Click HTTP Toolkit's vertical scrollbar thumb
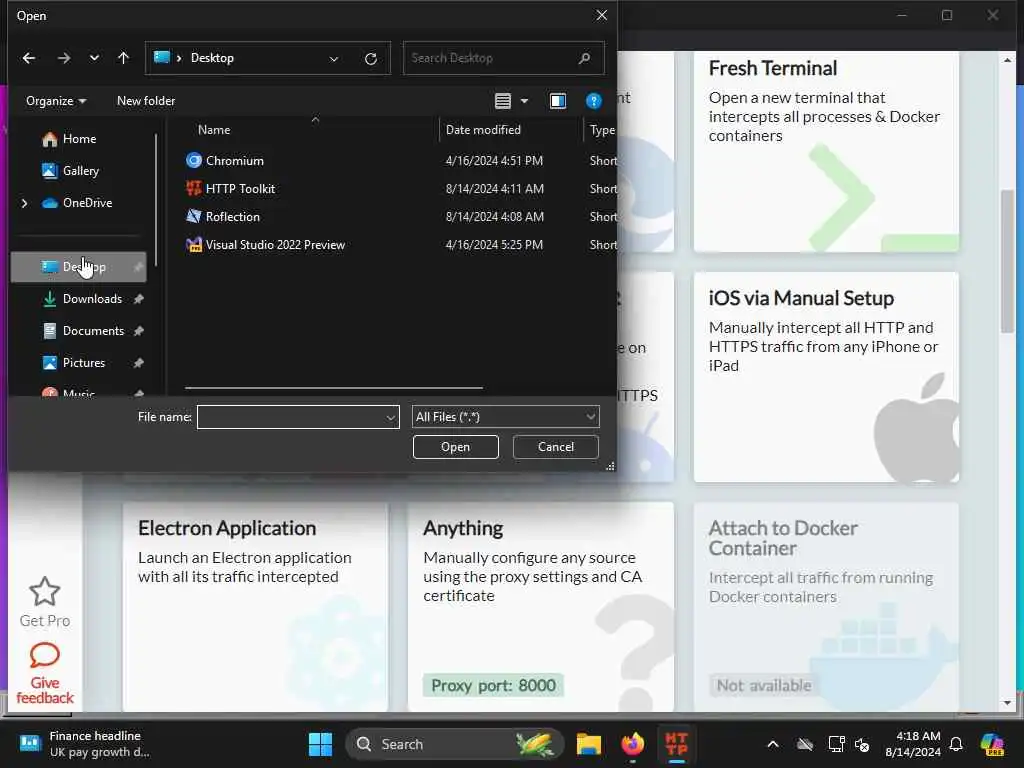The height and width of the screenshot is (768, 1024). 1007,261
